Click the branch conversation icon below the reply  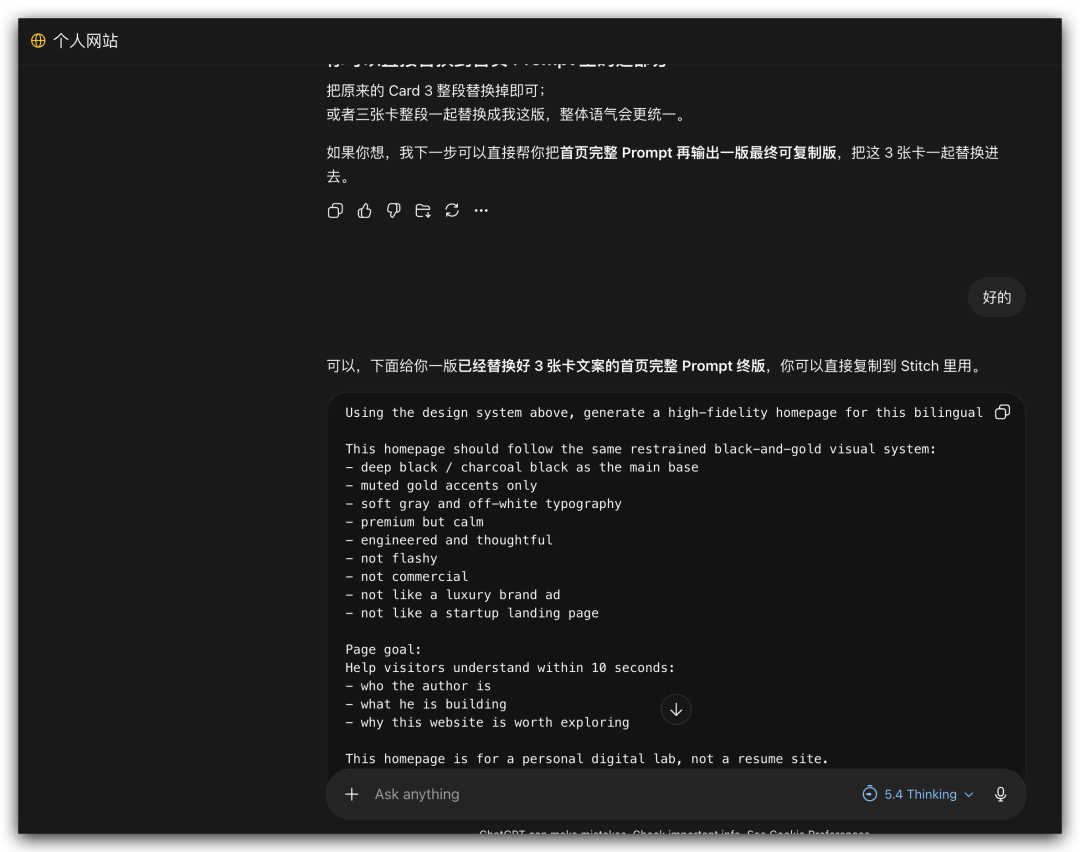point(422,210)
